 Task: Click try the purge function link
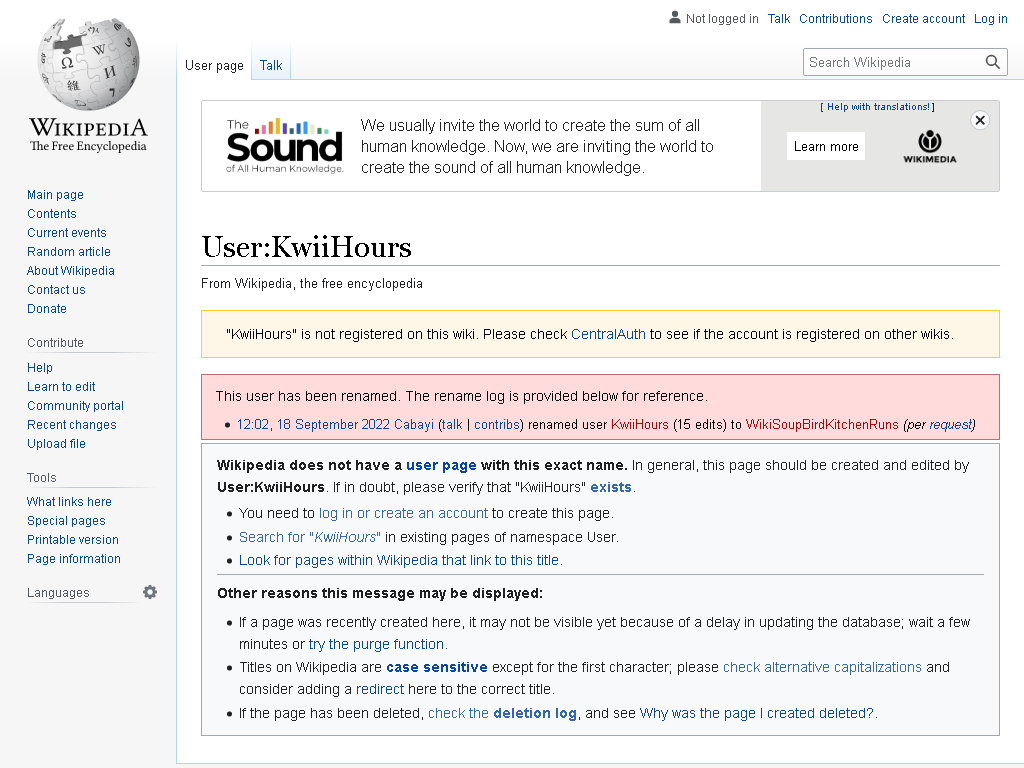coord(376,644)
